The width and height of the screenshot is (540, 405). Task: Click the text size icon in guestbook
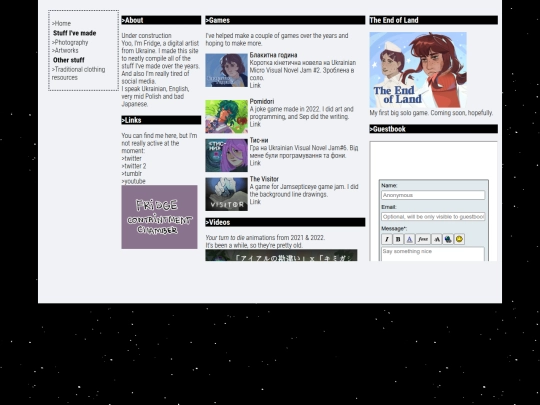[x=437, y=239]
